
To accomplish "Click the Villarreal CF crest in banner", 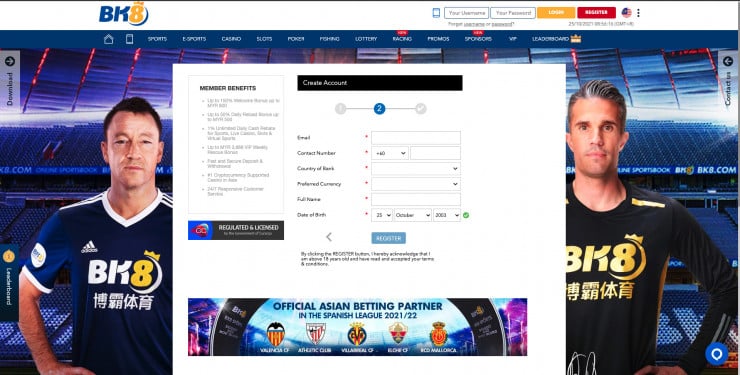I will tap(357, 334).
